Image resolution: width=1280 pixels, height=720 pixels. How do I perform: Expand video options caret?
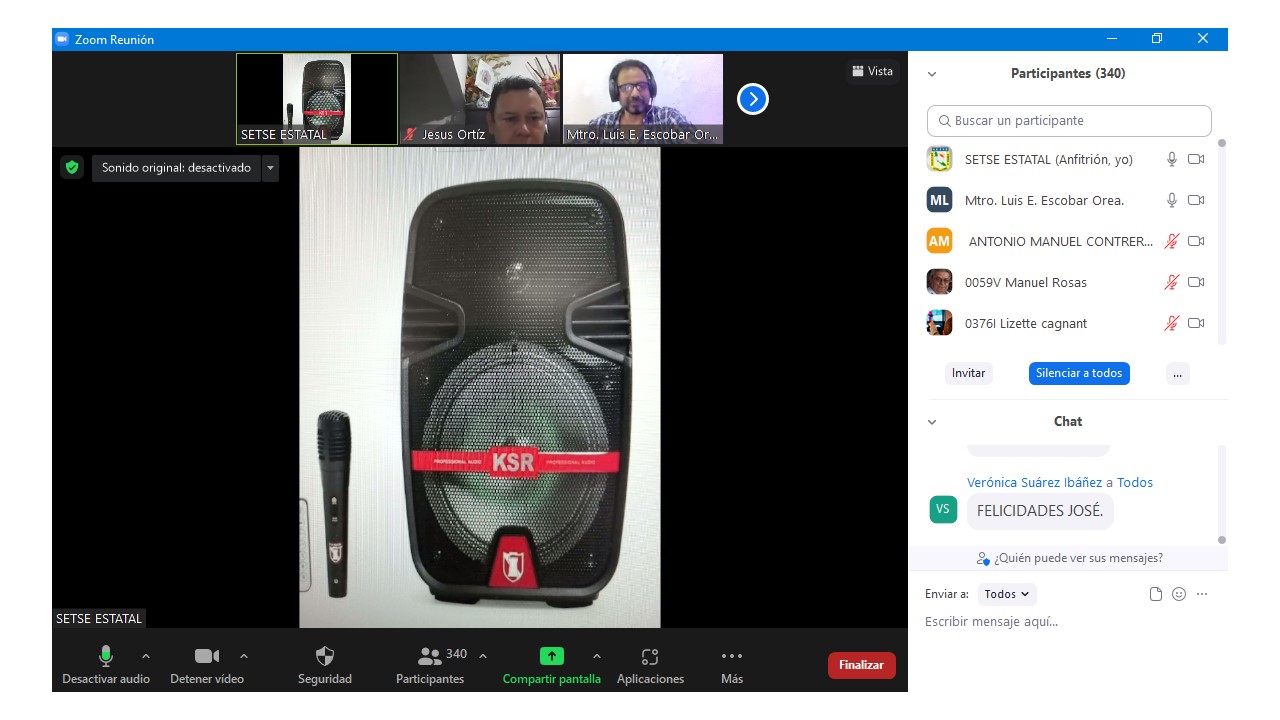pyautogui.click(x=244, y=656)
